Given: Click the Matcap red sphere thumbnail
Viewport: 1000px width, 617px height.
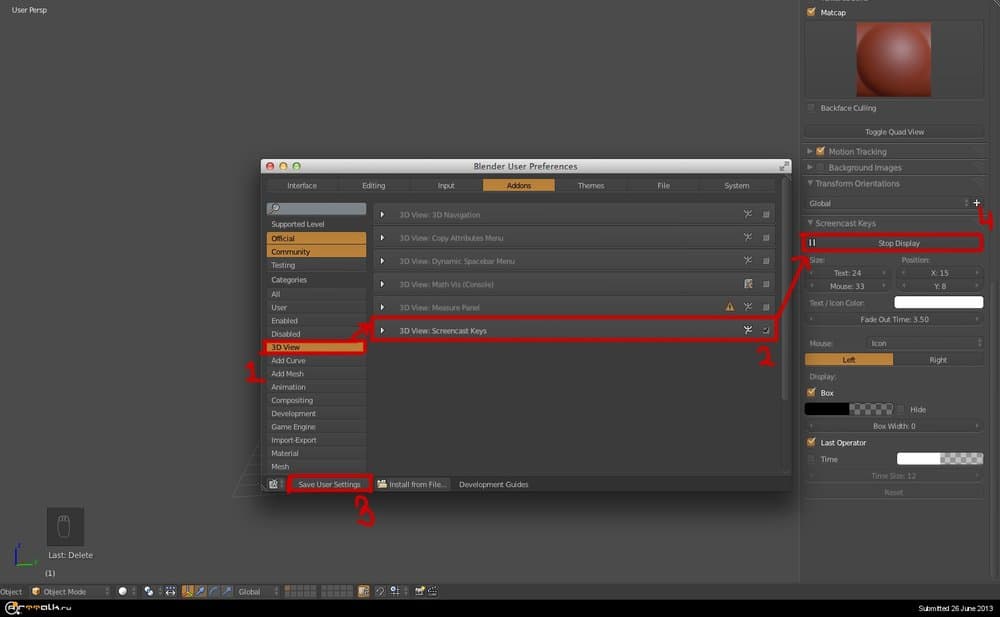Looking at the screenshot, I should click(893, 59).
